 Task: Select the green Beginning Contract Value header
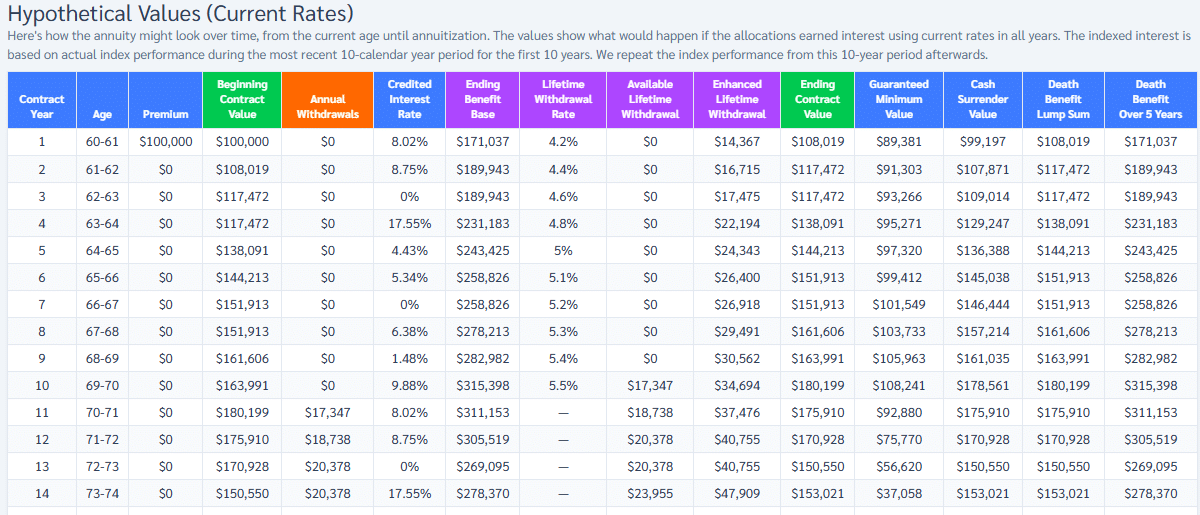pos(242,99)
